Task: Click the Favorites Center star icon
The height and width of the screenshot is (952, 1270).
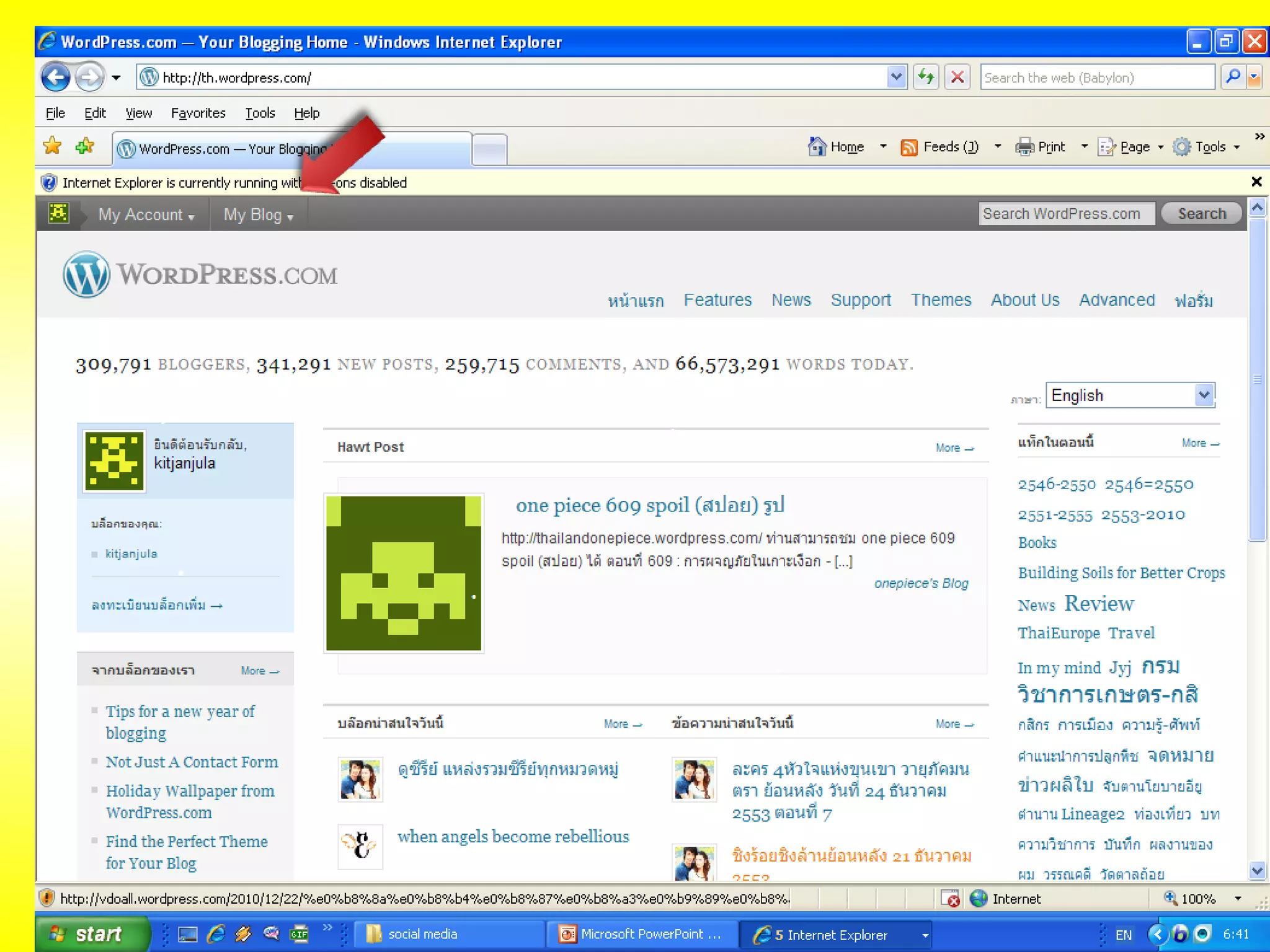Action: tap(53, 147)
